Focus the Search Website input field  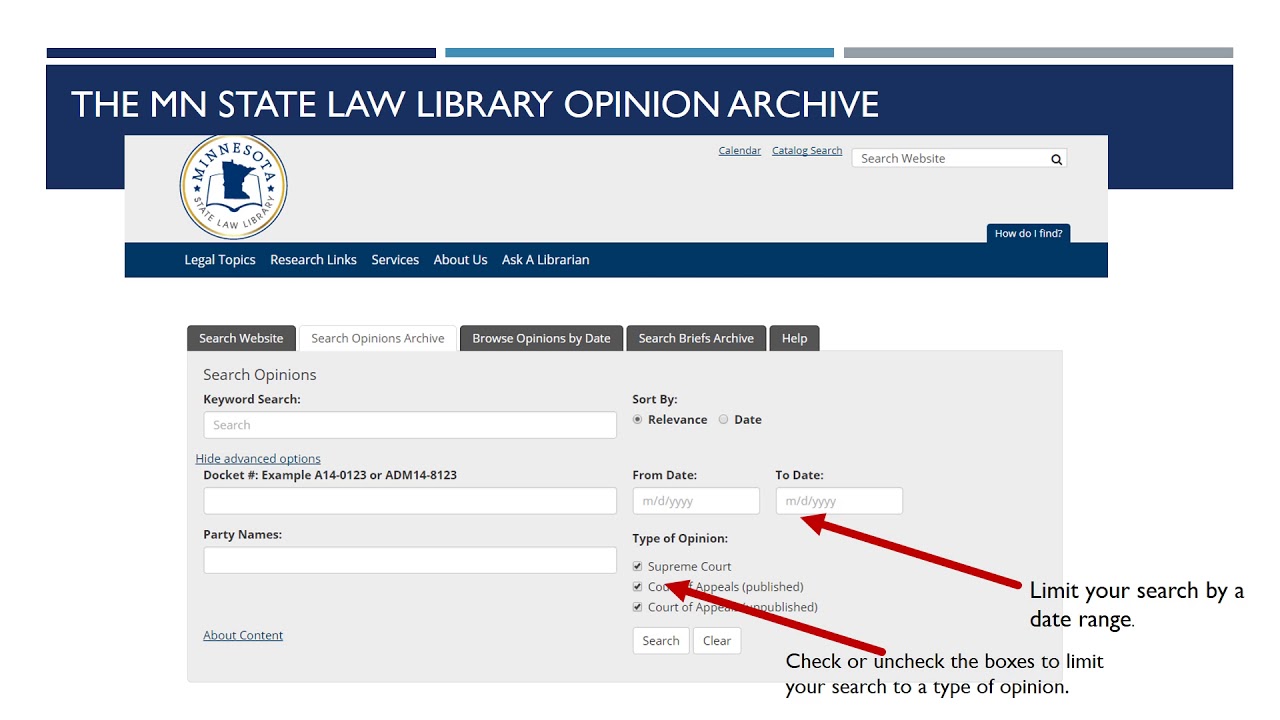click(x=959, y=159)
